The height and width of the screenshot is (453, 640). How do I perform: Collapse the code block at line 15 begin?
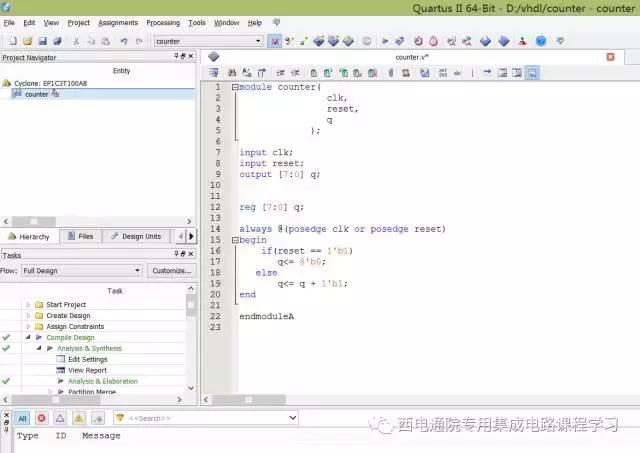[x=235, y=240]
